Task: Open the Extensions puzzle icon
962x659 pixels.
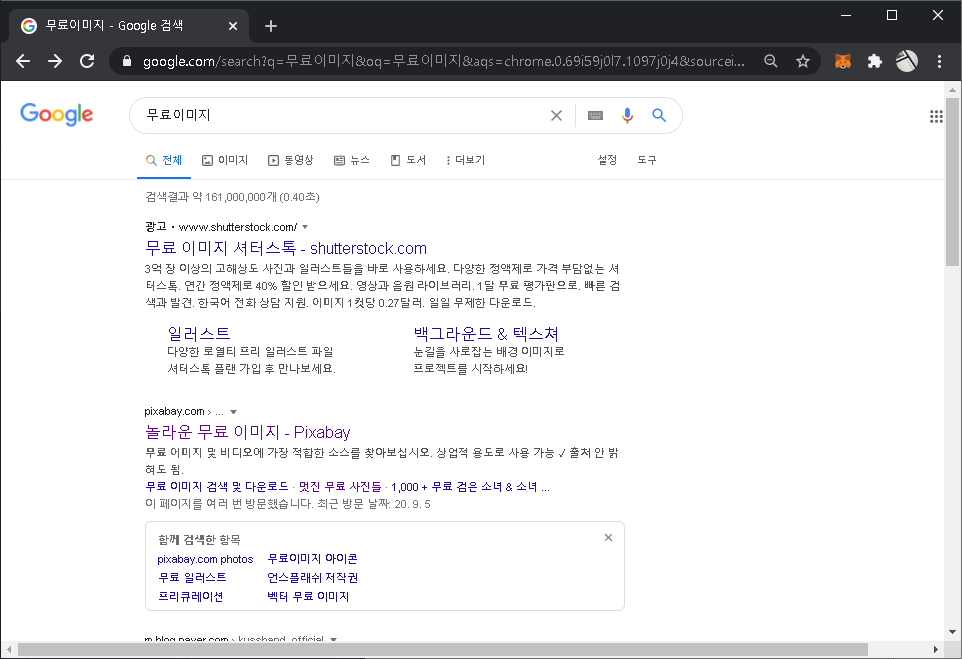Action: [x=875, y=61]
